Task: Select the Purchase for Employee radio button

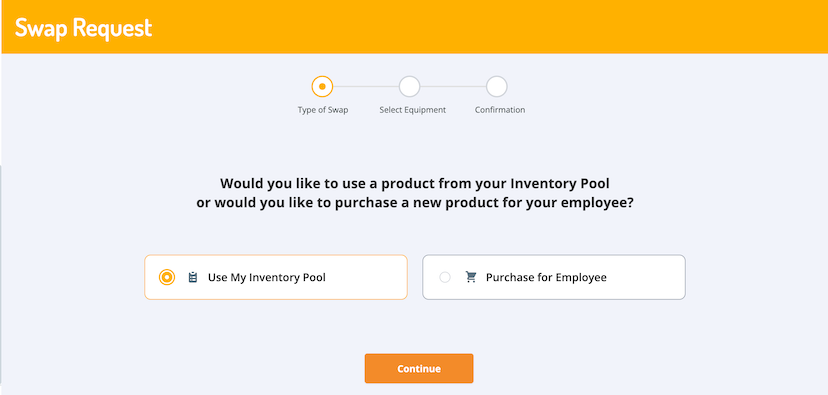Action: point(445,277)
